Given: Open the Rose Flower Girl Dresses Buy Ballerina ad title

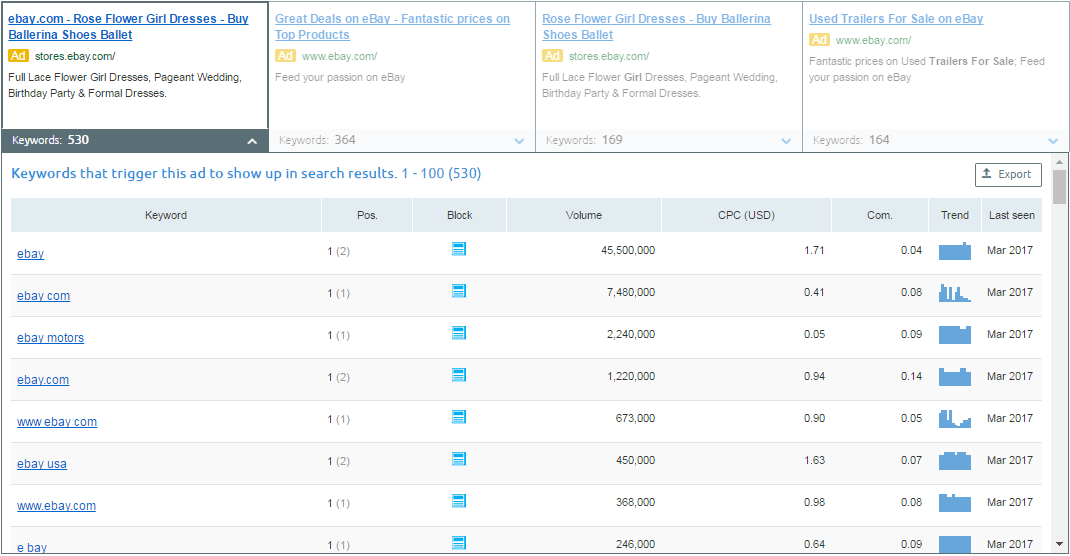Looking at the screenshot, I should tap(656, 27).
